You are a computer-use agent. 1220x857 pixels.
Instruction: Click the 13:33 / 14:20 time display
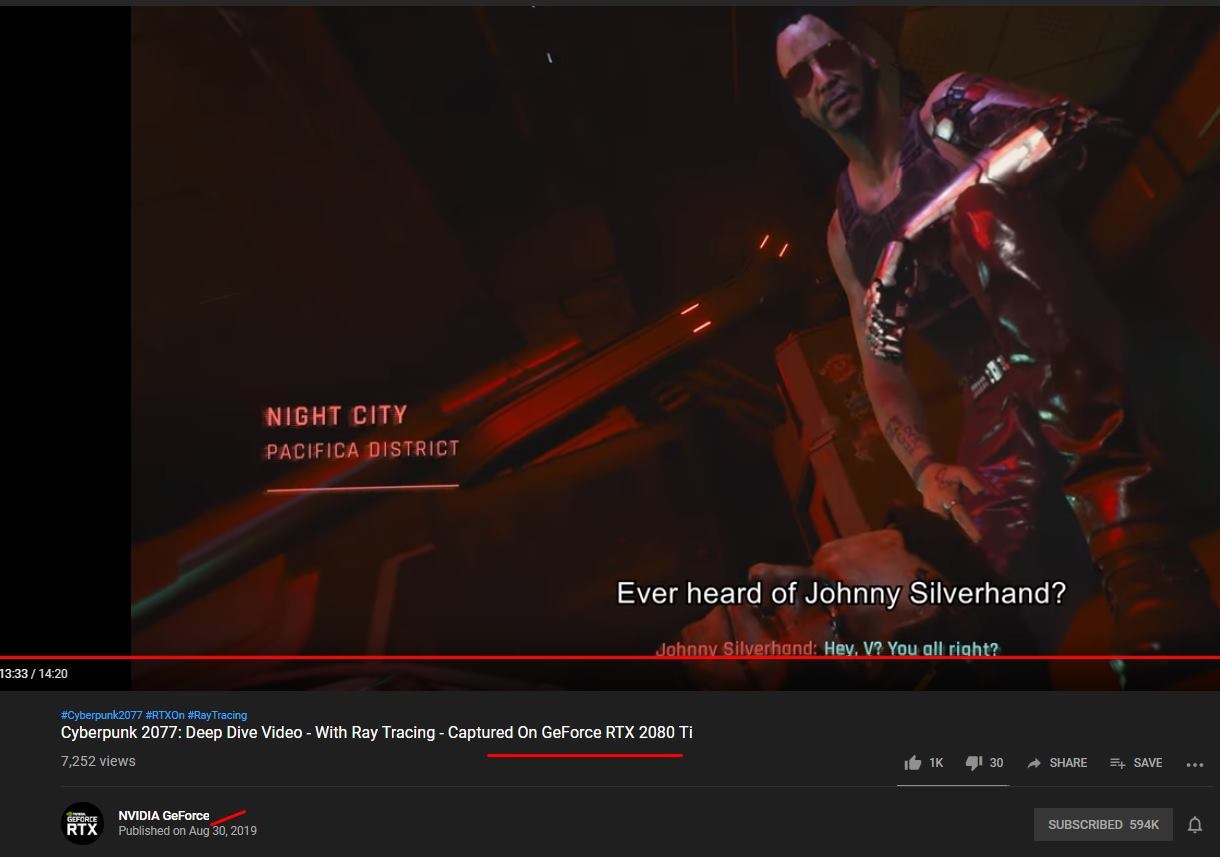[34, 674]
